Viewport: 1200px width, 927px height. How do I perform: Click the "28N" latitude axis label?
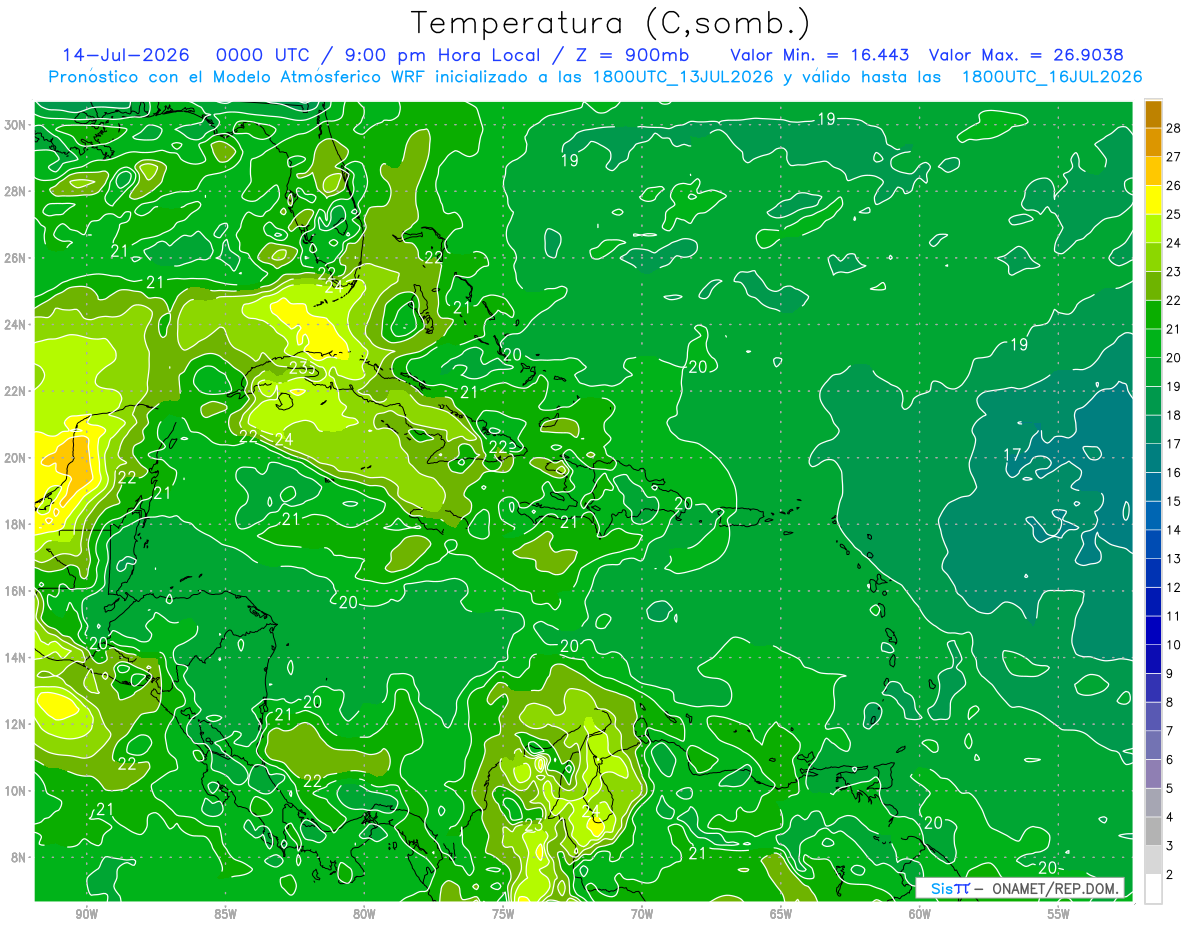tap(16, 191)
